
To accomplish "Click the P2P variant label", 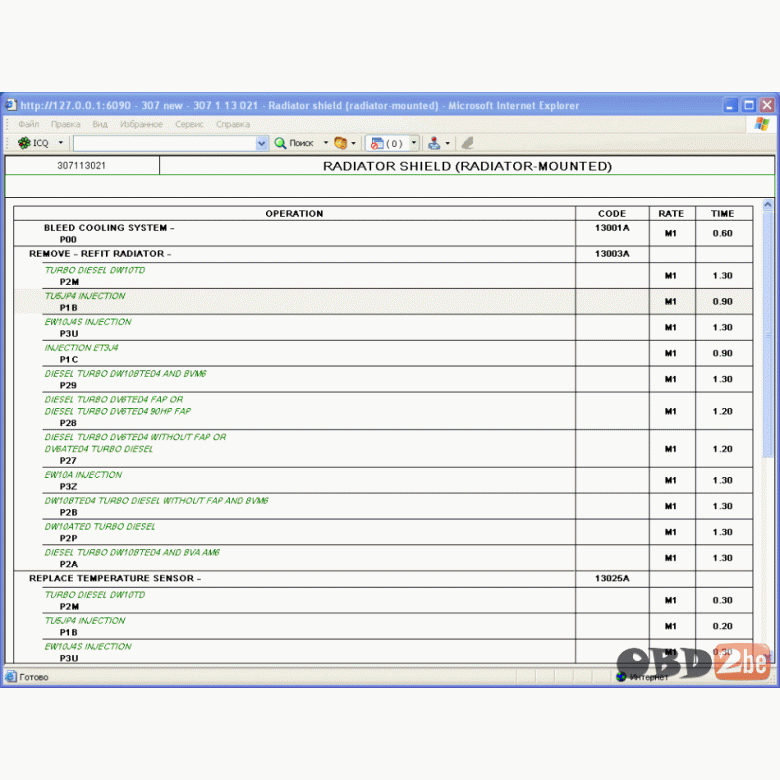I will click(68, 539).
